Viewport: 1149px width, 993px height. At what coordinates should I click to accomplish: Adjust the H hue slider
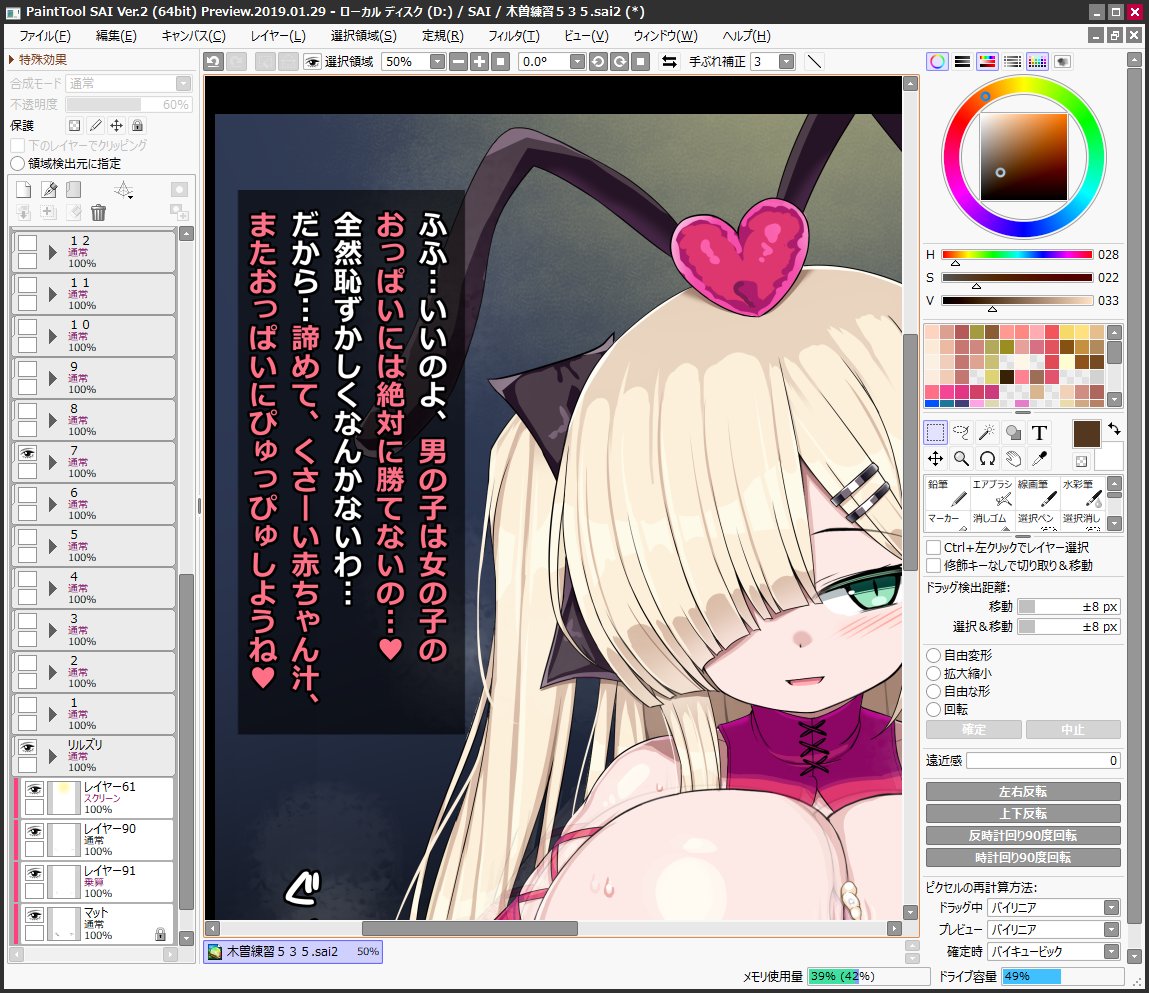(x=1017, y=255)
